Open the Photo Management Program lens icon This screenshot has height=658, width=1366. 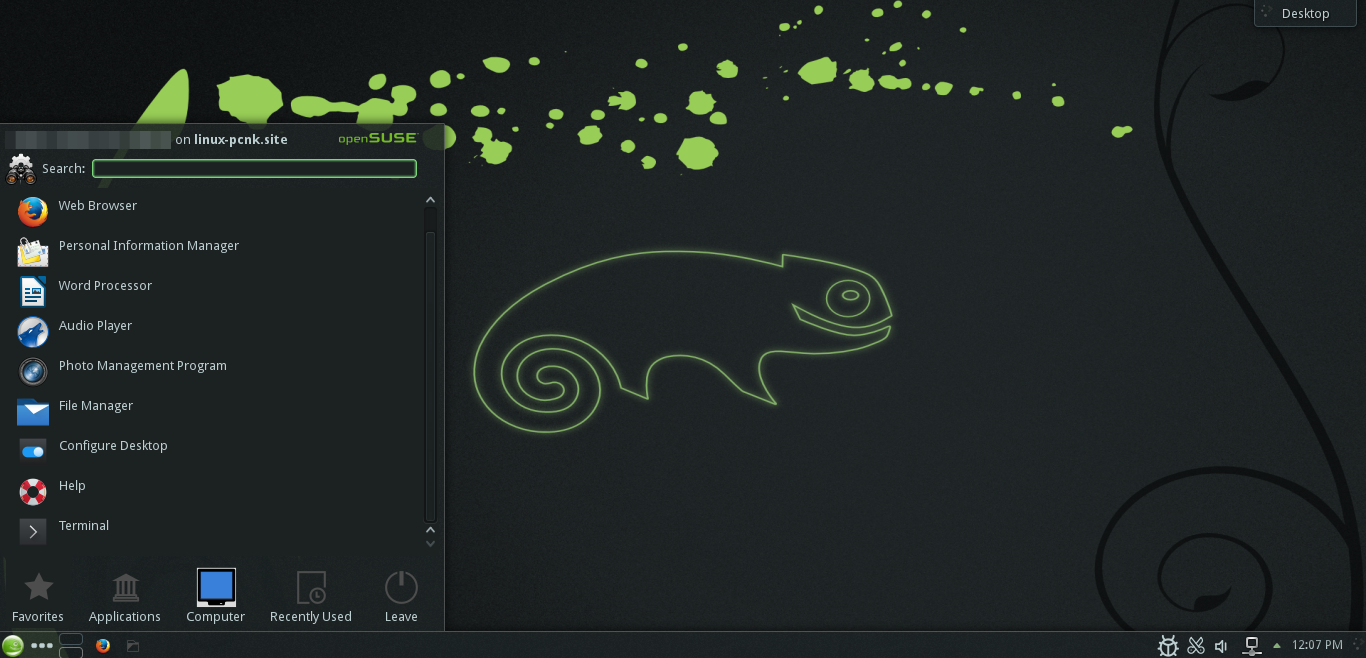pos(33,371)
